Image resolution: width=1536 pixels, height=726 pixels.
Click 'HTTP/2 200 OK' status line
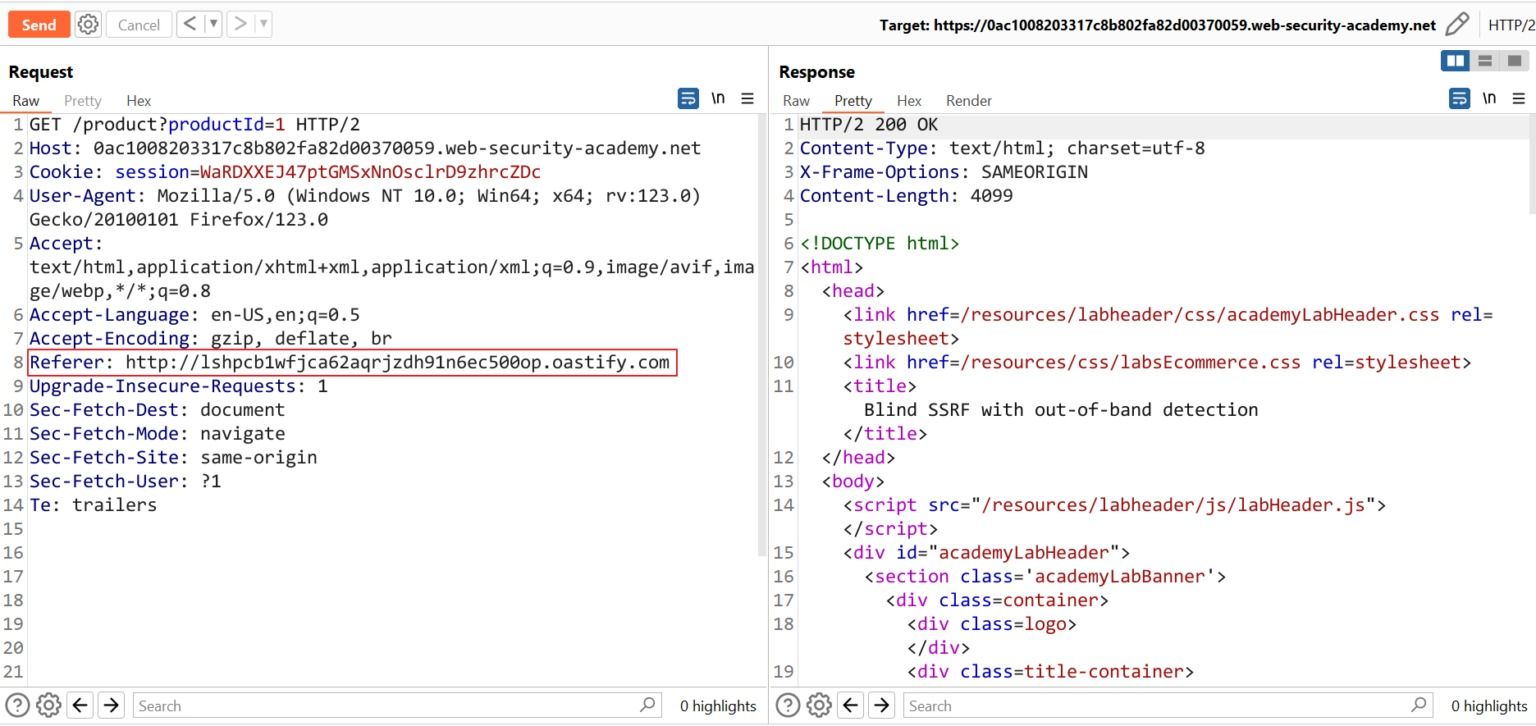click(869, 125)
